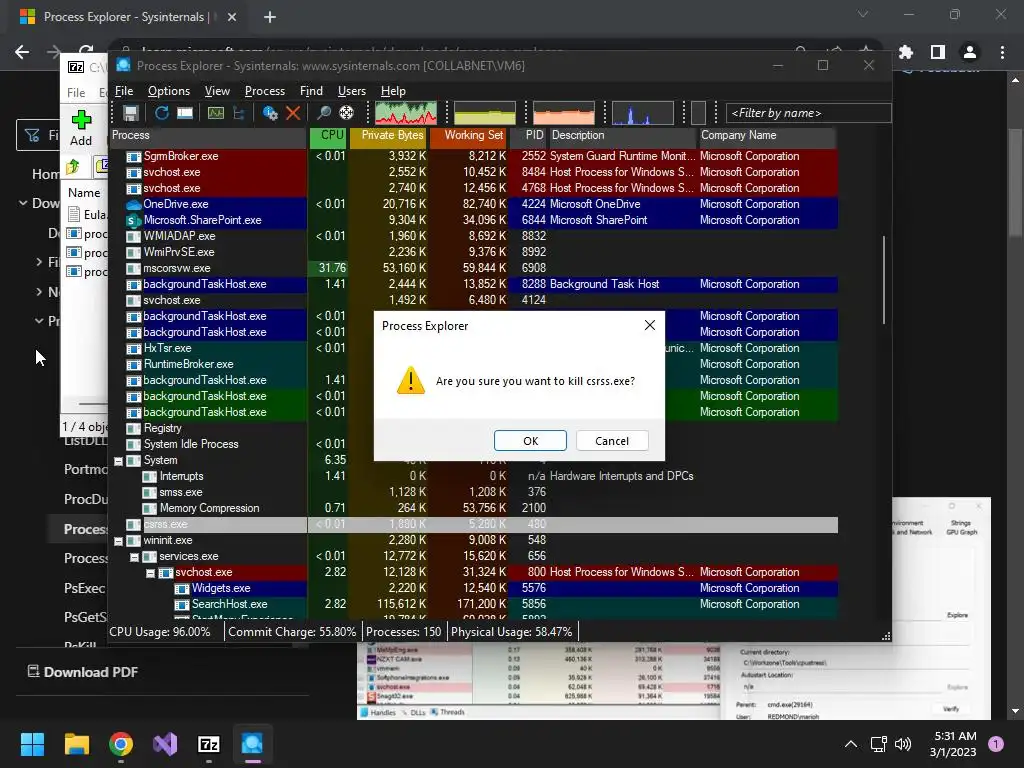1024x768 pixels.
Task: Go back in the browser
Action: [22, 52]
